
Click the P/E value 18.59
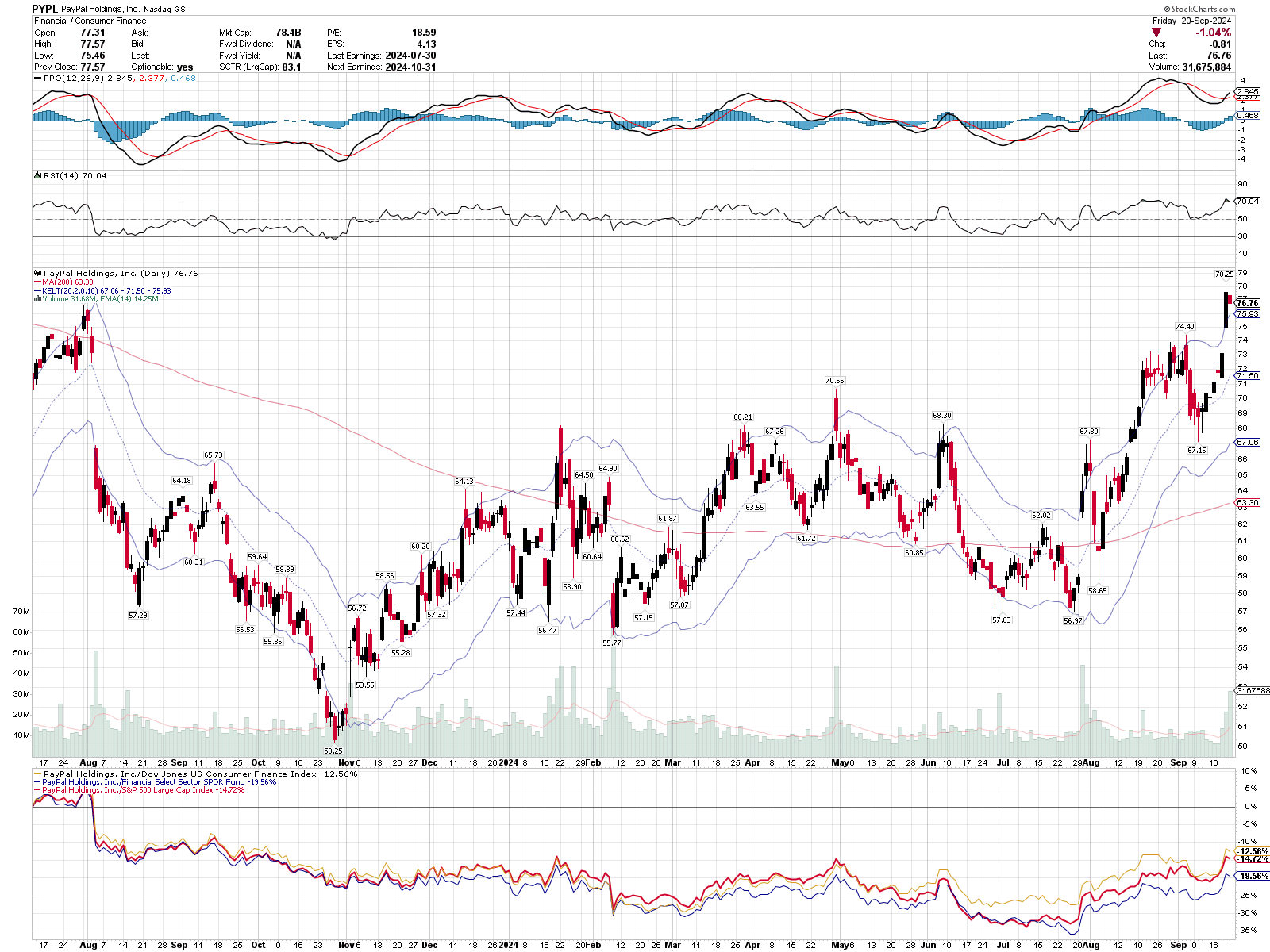tap(424, 33)
